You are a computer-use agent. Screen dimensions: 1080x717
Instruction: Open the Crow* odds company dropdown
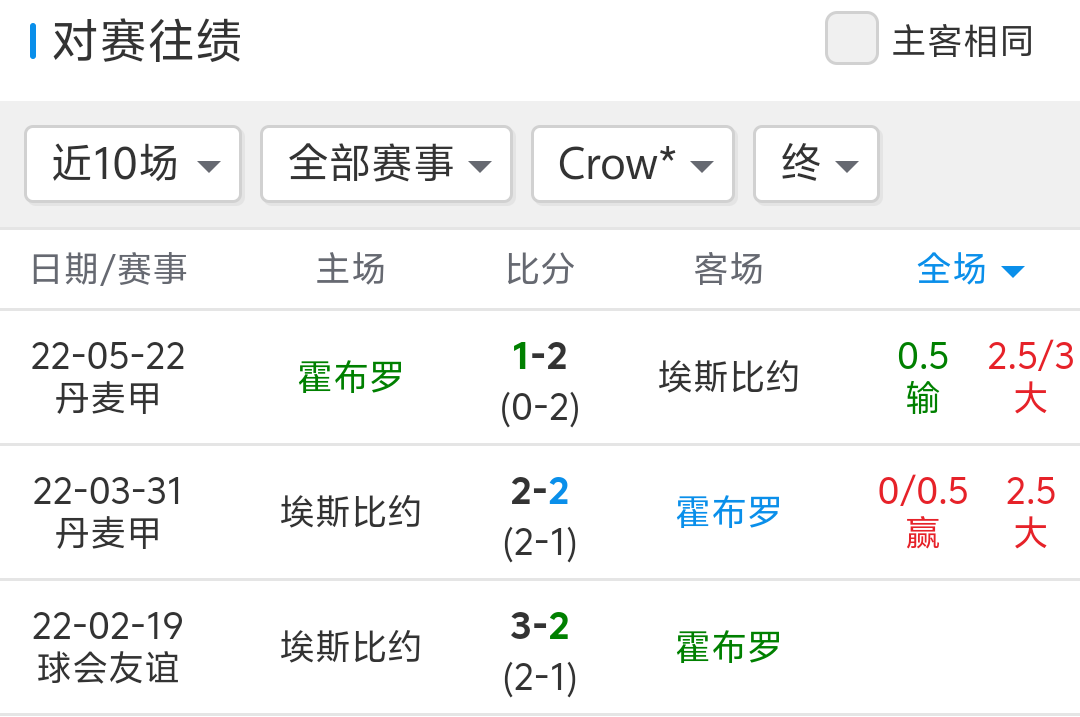coord(633,164)
